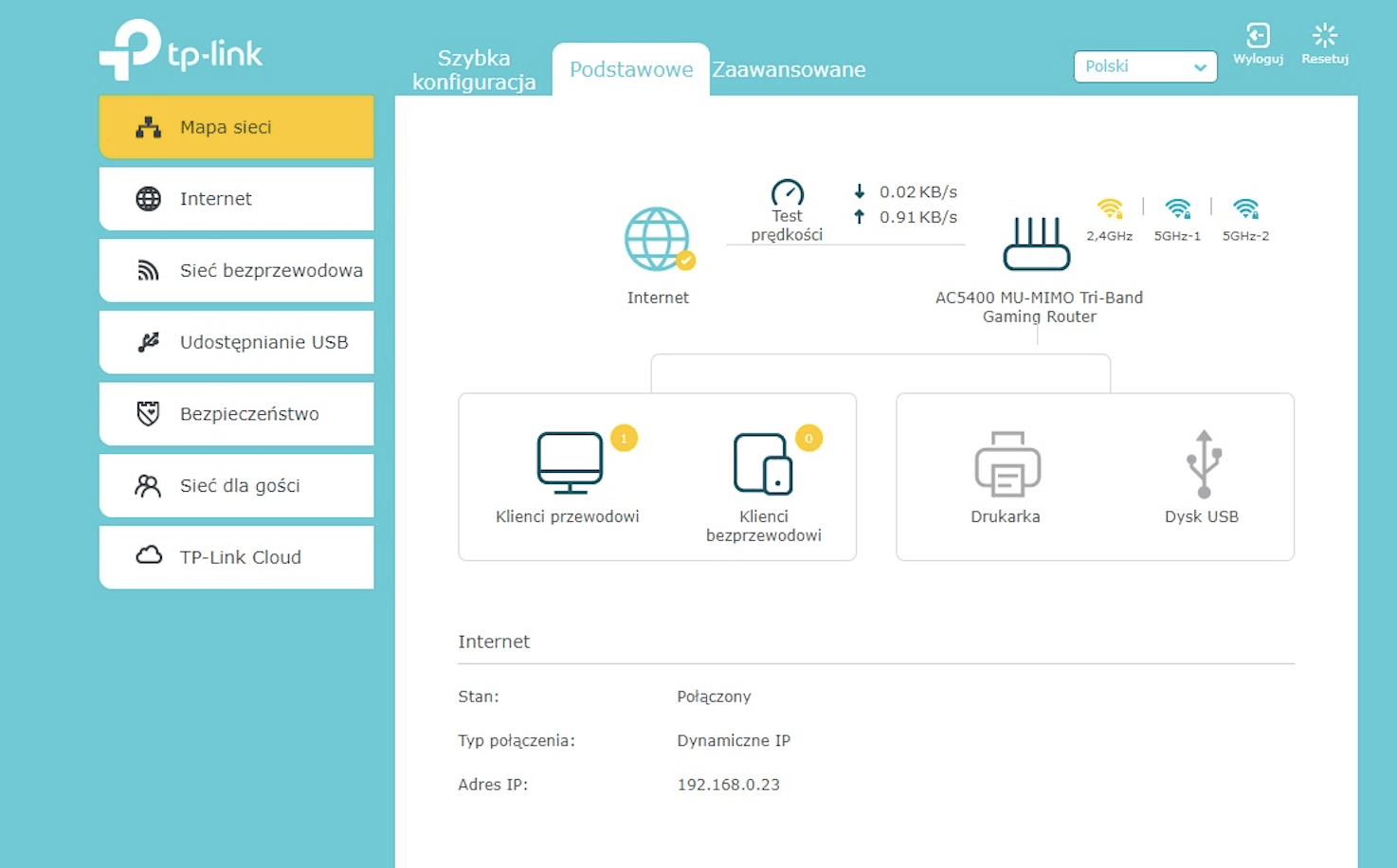Screen dimensions: 1397x868
Task: Open the Polski language dropdown
Action: tap(1145, 66)
